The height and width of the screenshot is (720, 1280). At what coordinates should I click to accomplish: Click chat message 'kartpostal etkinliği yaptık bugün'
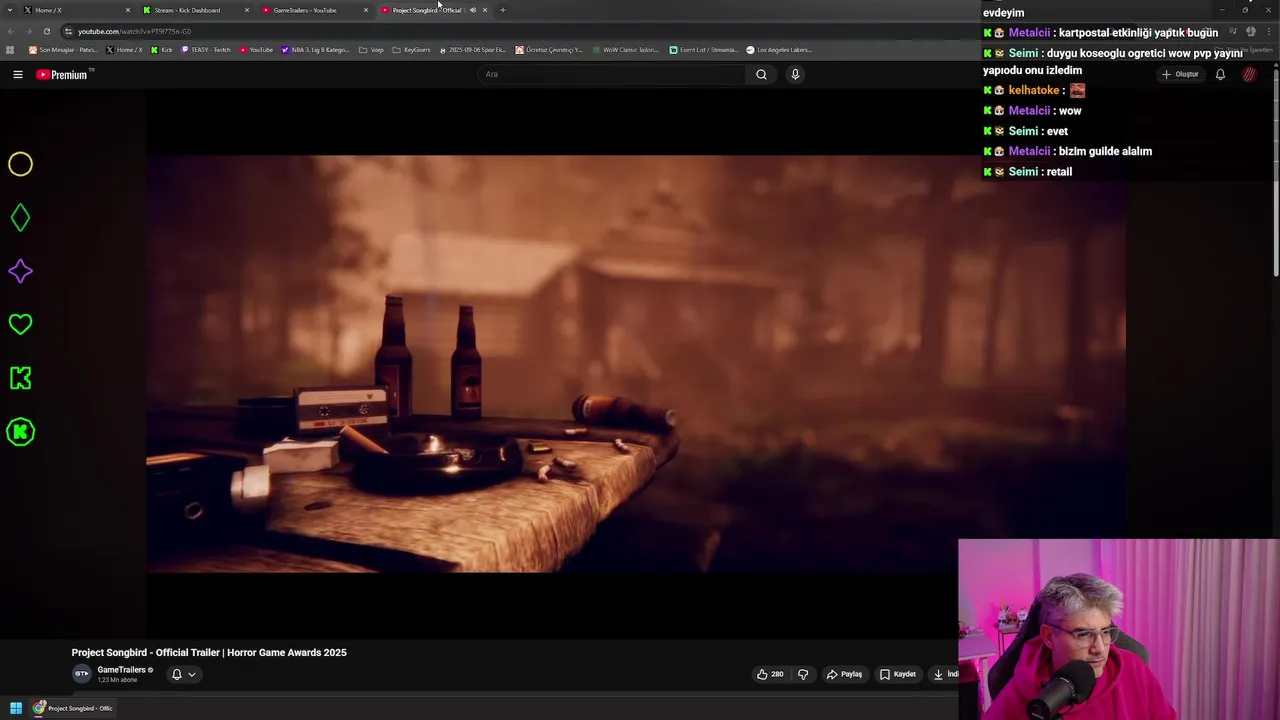tap(1138, 33)
